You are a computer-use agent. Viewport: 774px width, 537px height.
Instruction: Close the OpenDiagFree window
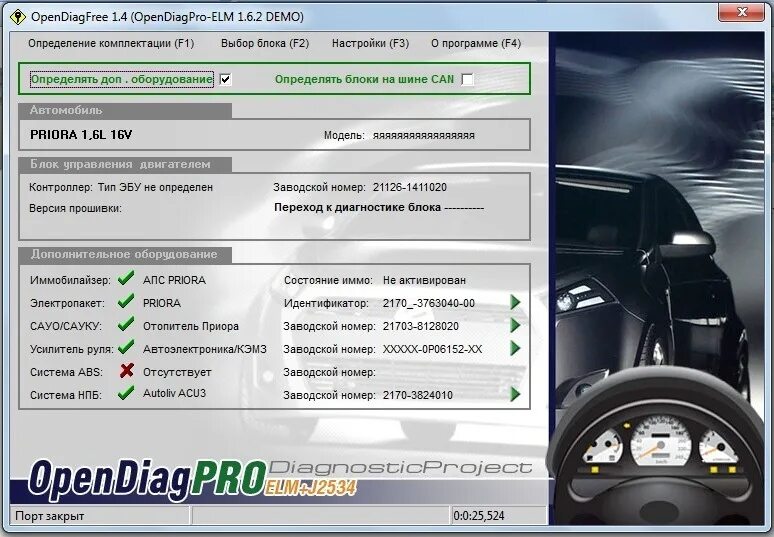tap(741, 12)
